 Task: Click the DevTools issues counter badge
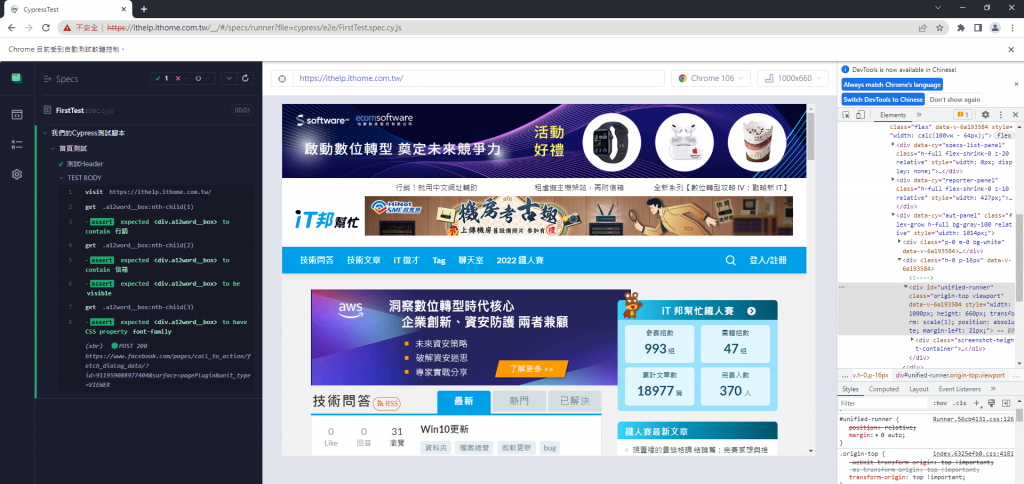pyautogui.click(x=963, y=114)
